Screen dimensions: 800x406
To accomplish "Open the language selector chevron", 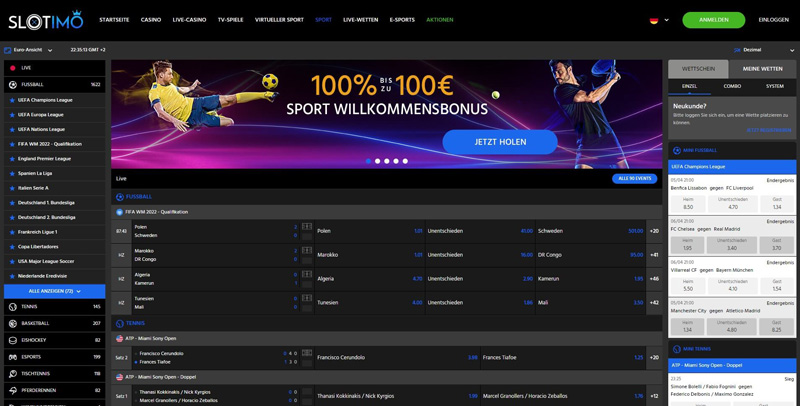I will (666, 20).
